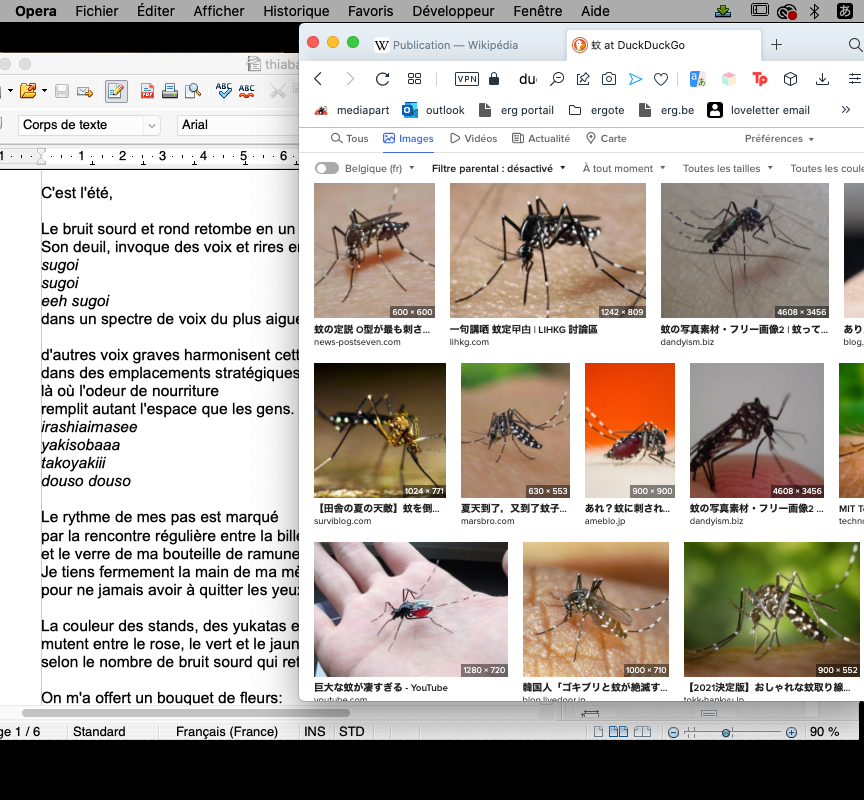Screen dimensions: 864x800
Task: Click zoom in plus in LibreOffice
Action: tap(791, 732)
